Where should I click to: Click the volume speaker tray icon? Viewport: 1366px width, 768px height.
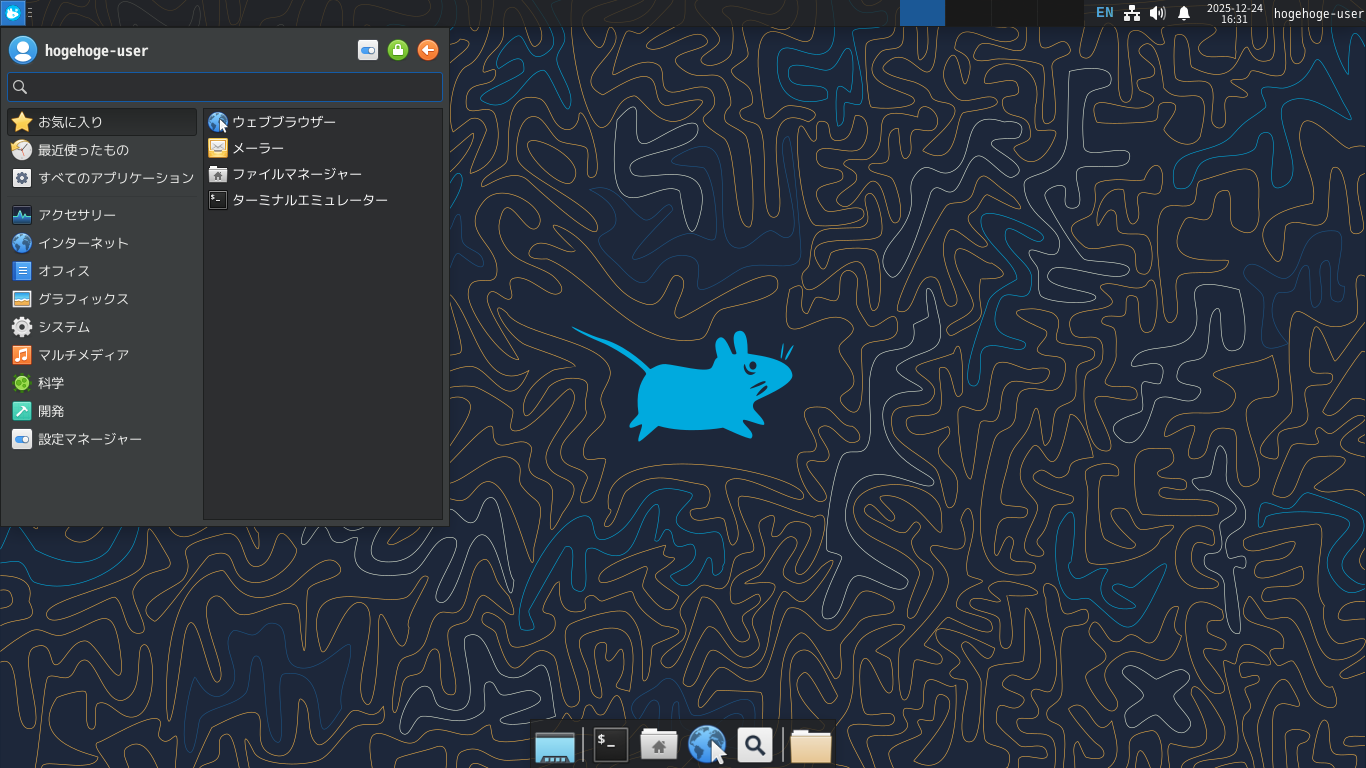(1158, 13)
